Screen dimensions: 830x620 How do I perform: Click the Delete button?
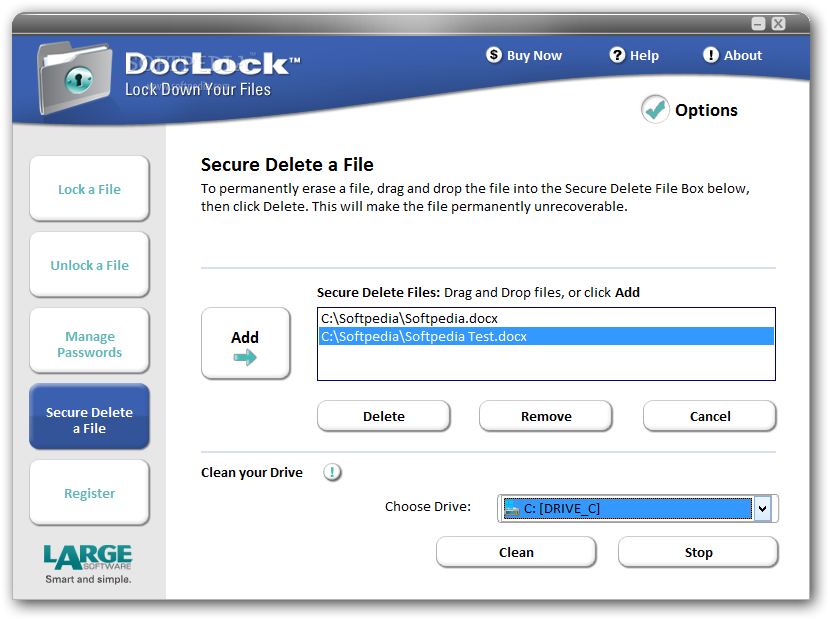click(x=384, y=416)
